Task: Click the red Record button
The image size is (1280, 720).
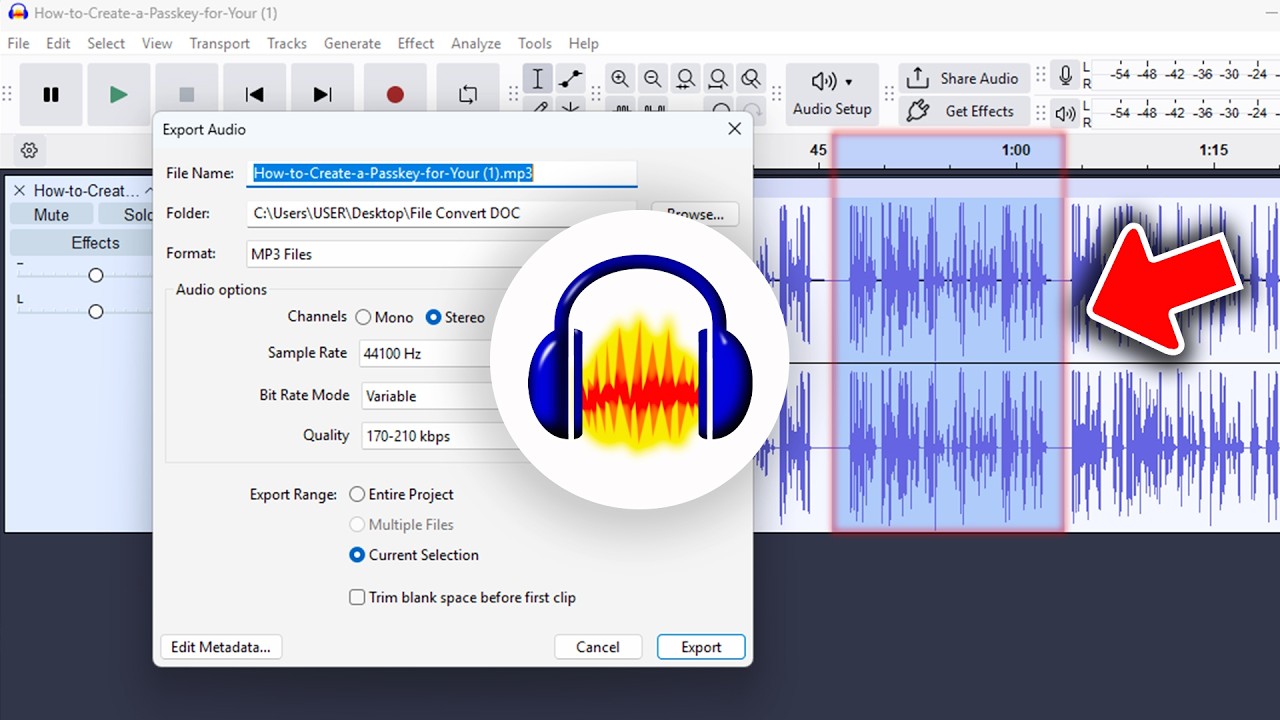Action: click(395, 95)
